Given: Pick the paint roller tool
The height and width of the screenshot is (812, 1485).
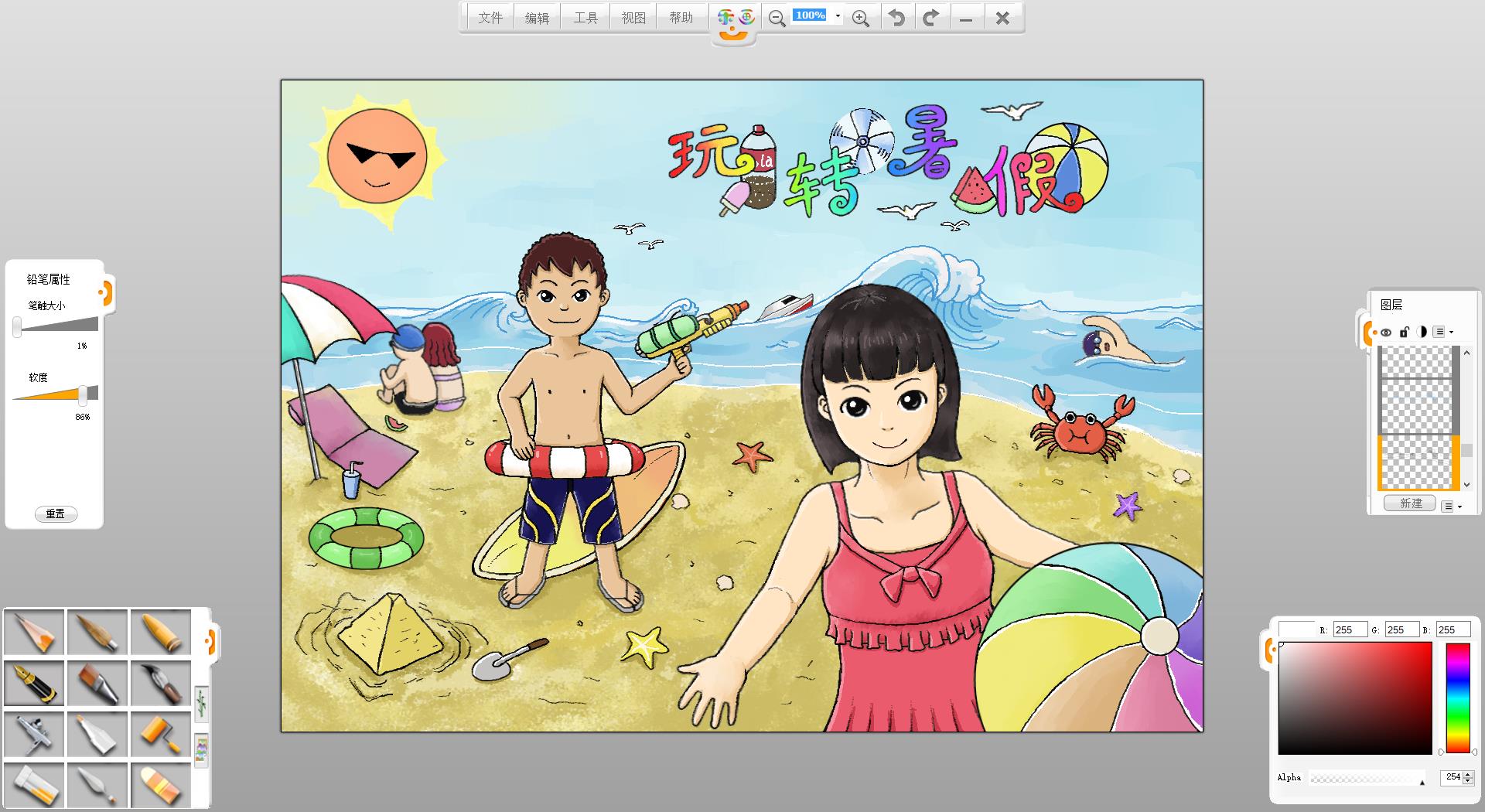Looking at the screenshot, I should pos(161,734).
